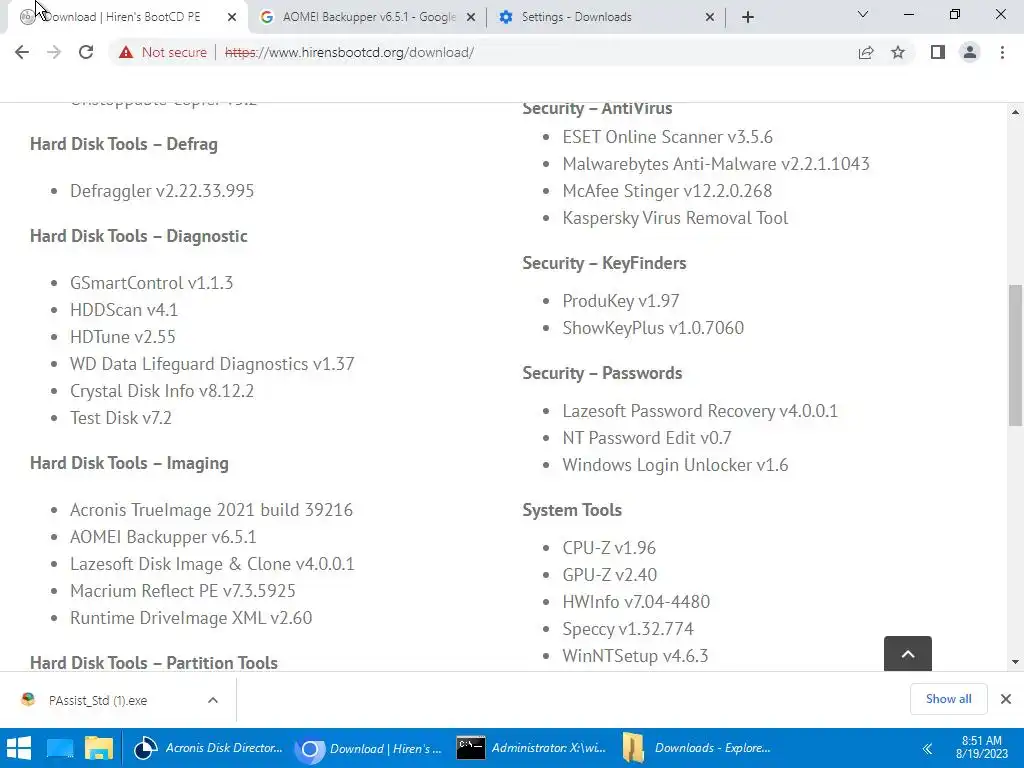
Task: Click AOMEI Backupper v6.5.1 entry
Action: click(163, 537)
